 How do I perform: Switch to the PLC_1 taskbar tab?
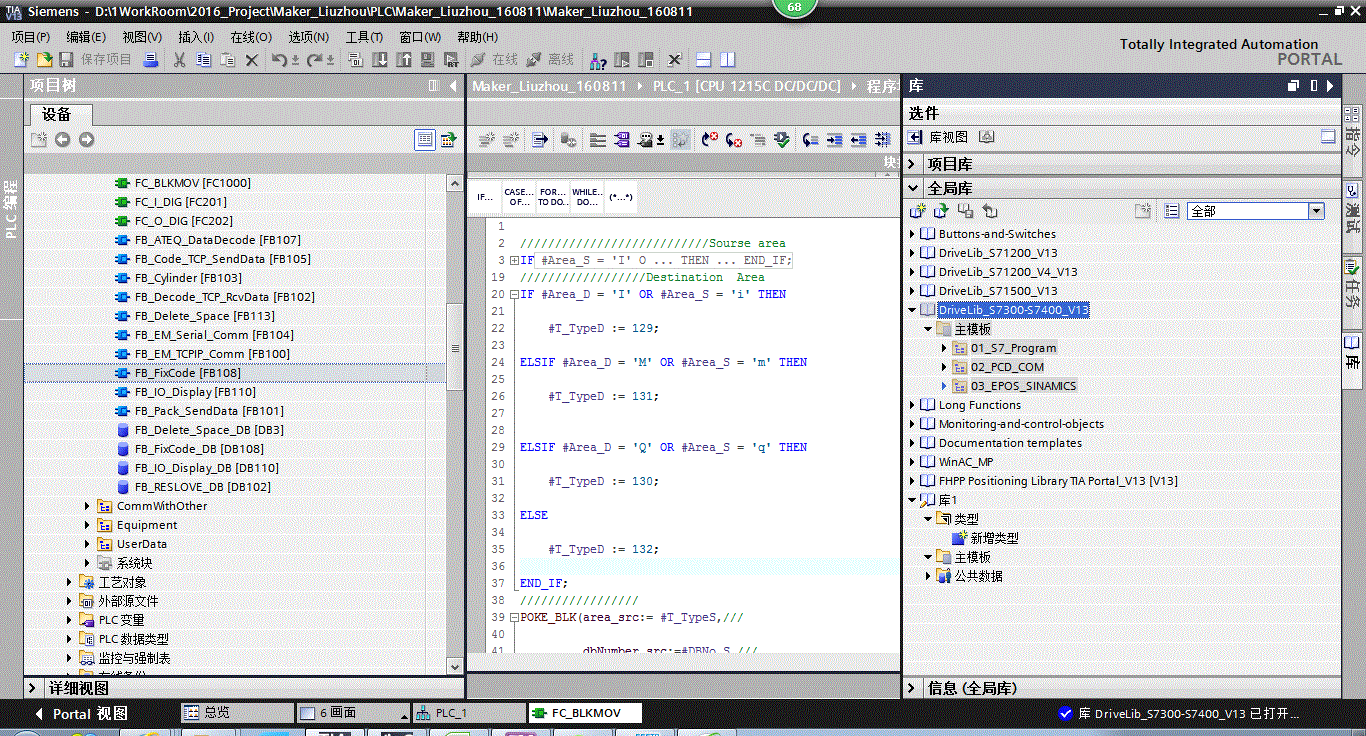coord(451,713)
